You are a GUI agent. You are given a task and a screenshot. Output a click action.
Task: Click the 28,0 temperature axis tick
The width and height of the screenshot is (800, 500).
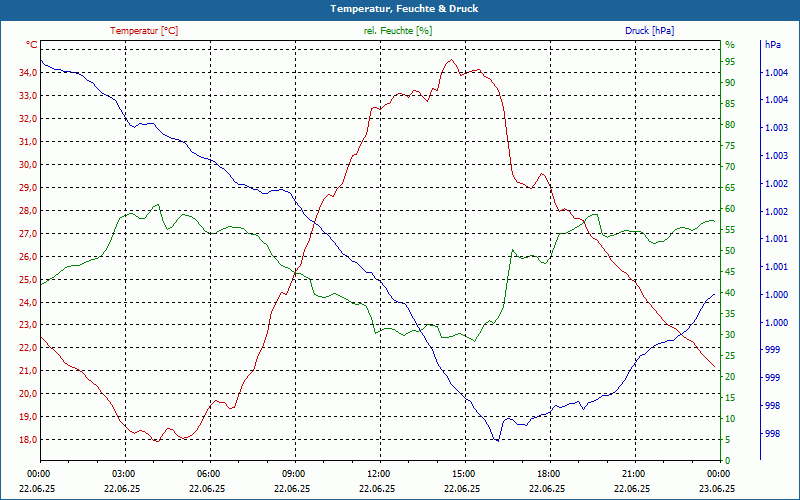(x=28, y=211)
